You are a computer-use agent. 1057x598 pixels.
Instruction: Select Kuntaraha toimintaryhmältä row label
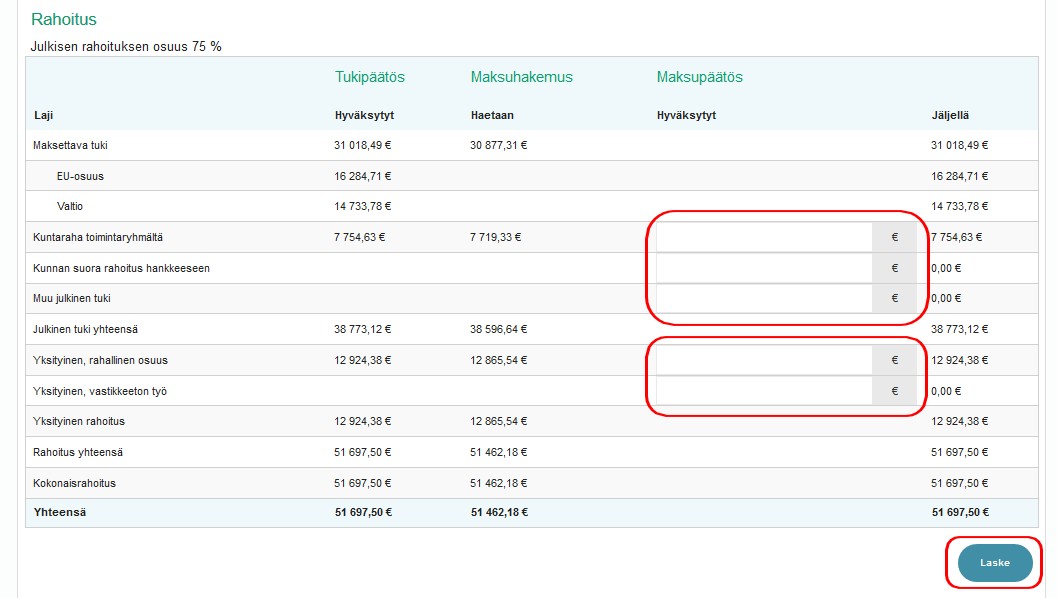[98, 237]
